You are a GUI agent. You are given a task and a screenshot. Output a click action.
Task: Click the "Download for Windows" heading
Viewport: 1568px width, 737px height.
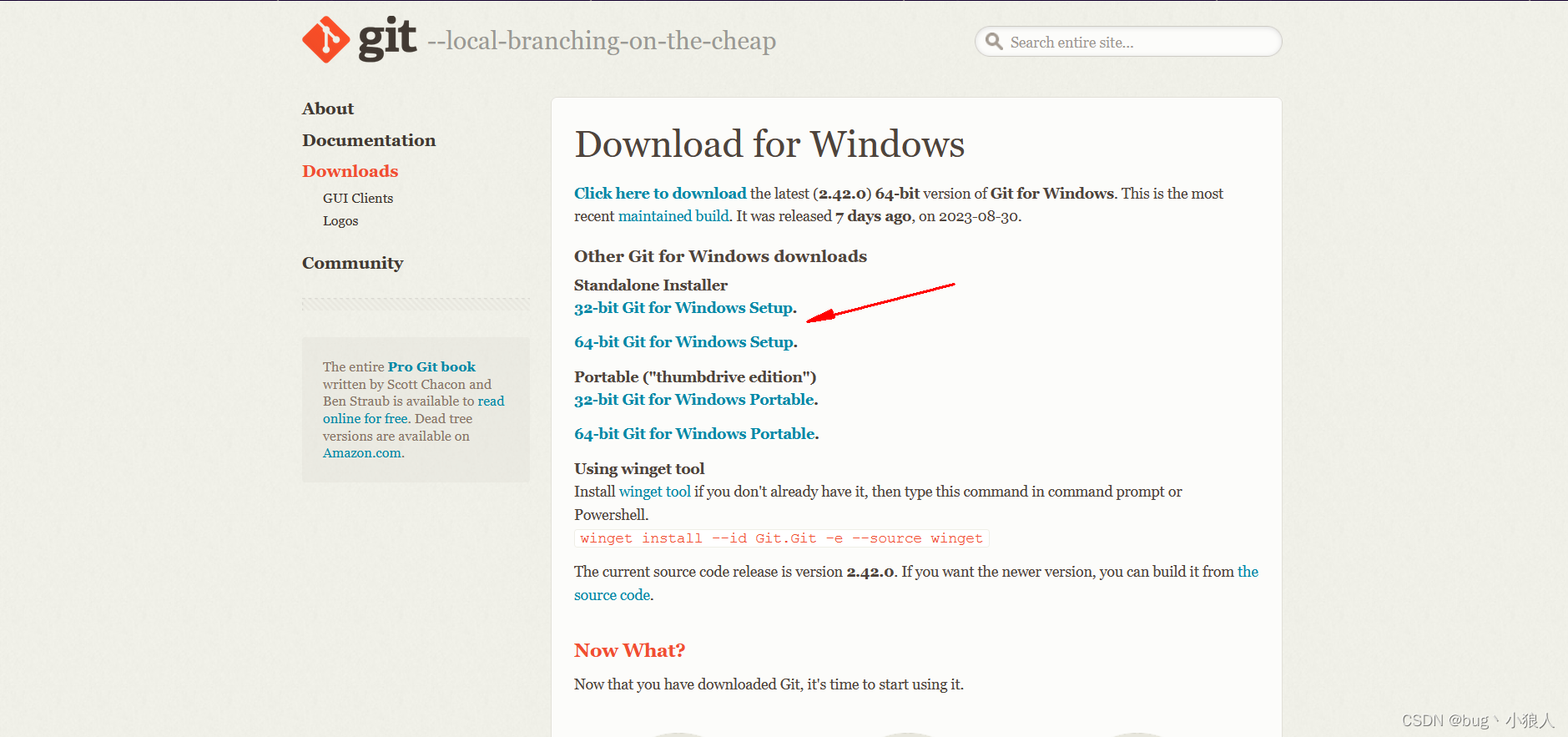769,144
